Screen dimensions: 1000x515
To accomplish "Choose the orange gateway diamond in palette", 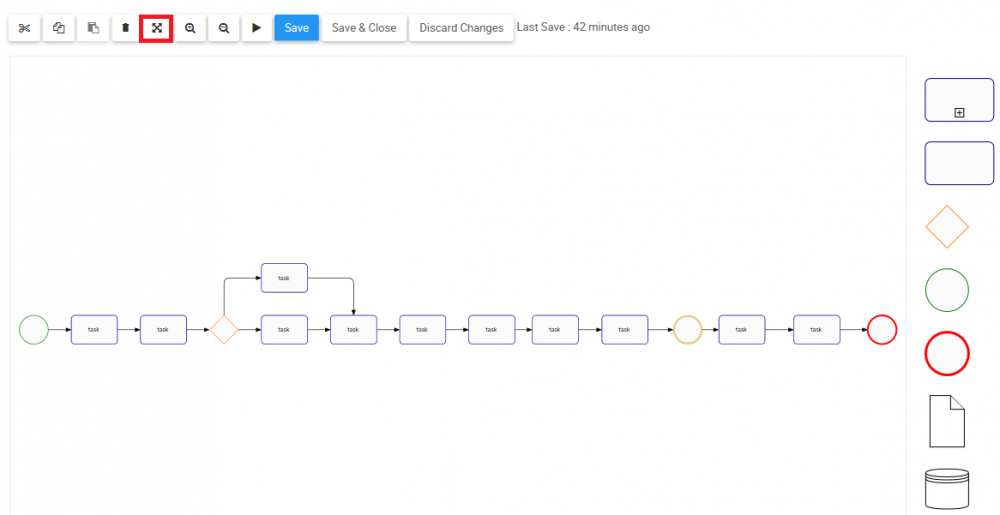I will [x=947, y=227].
